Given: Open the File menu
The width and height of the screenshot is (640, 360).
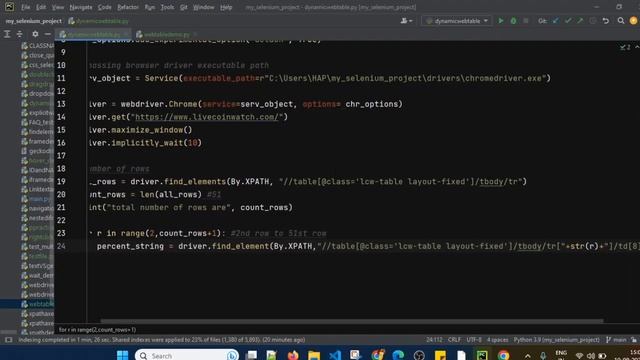Looking at the screenshot, I should click(x=25, y=7).
